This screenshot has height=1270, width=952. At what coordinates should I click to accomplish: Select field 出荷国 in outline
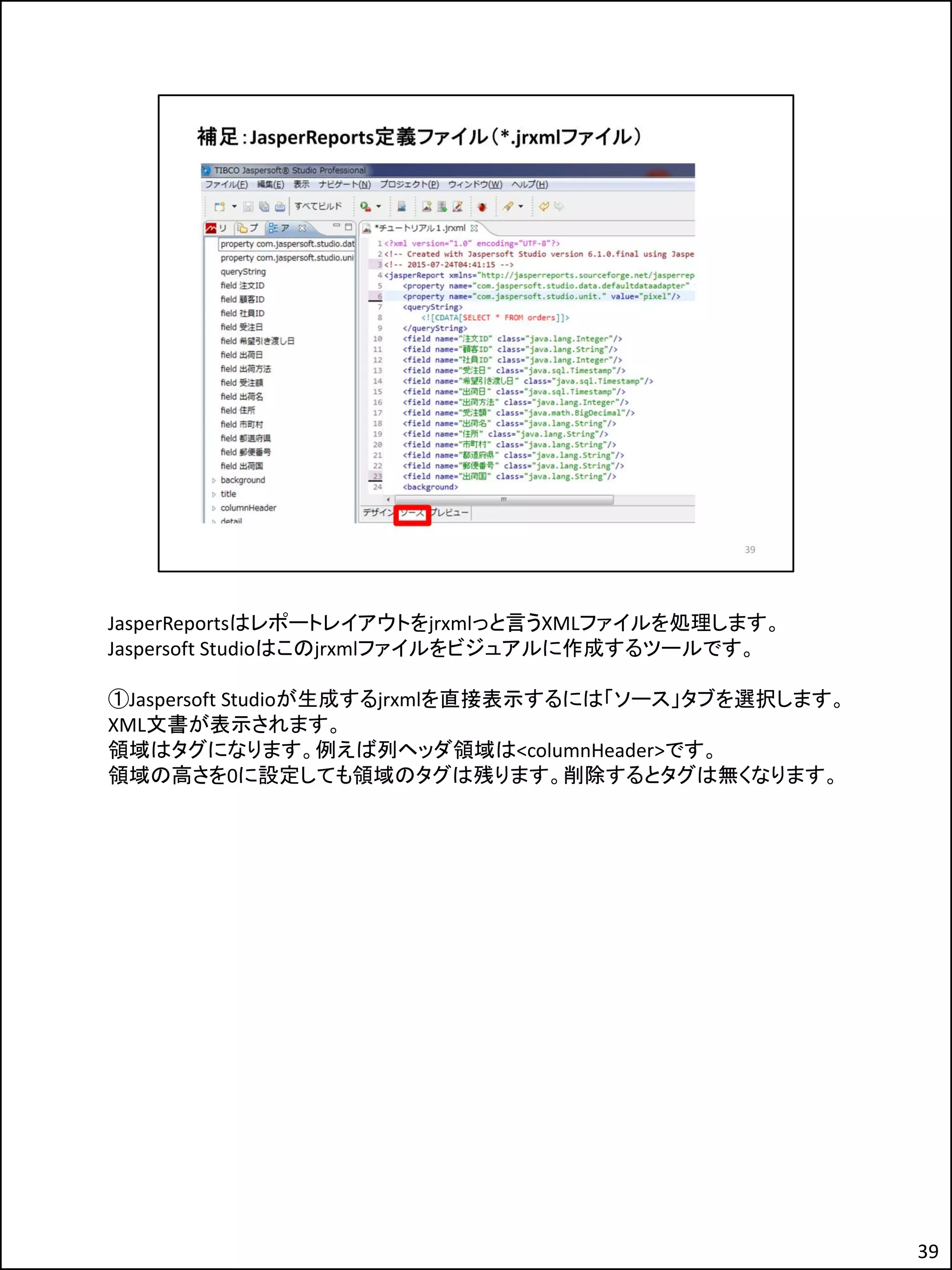tap(242, 465)
